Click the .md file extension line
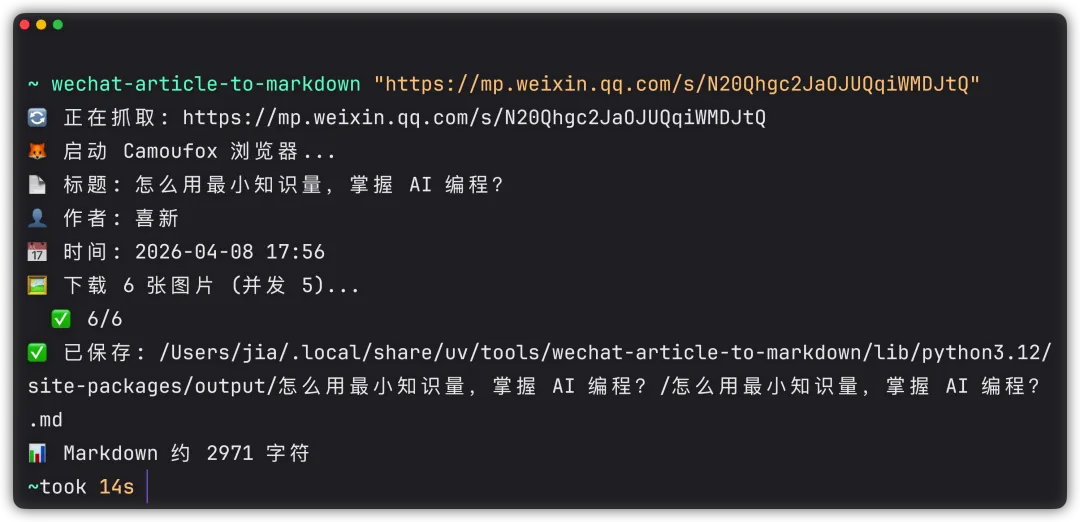The height and width of the screenshot is (522, 1080). [46, 420]
